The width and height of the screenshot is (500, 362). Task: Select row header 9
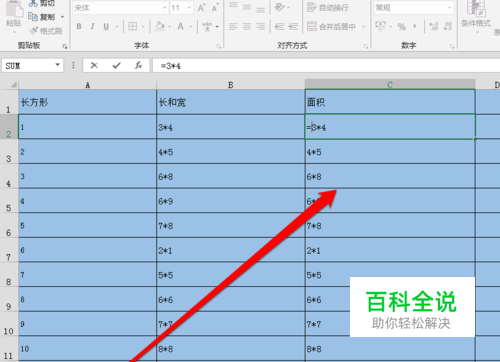(9, 299)
